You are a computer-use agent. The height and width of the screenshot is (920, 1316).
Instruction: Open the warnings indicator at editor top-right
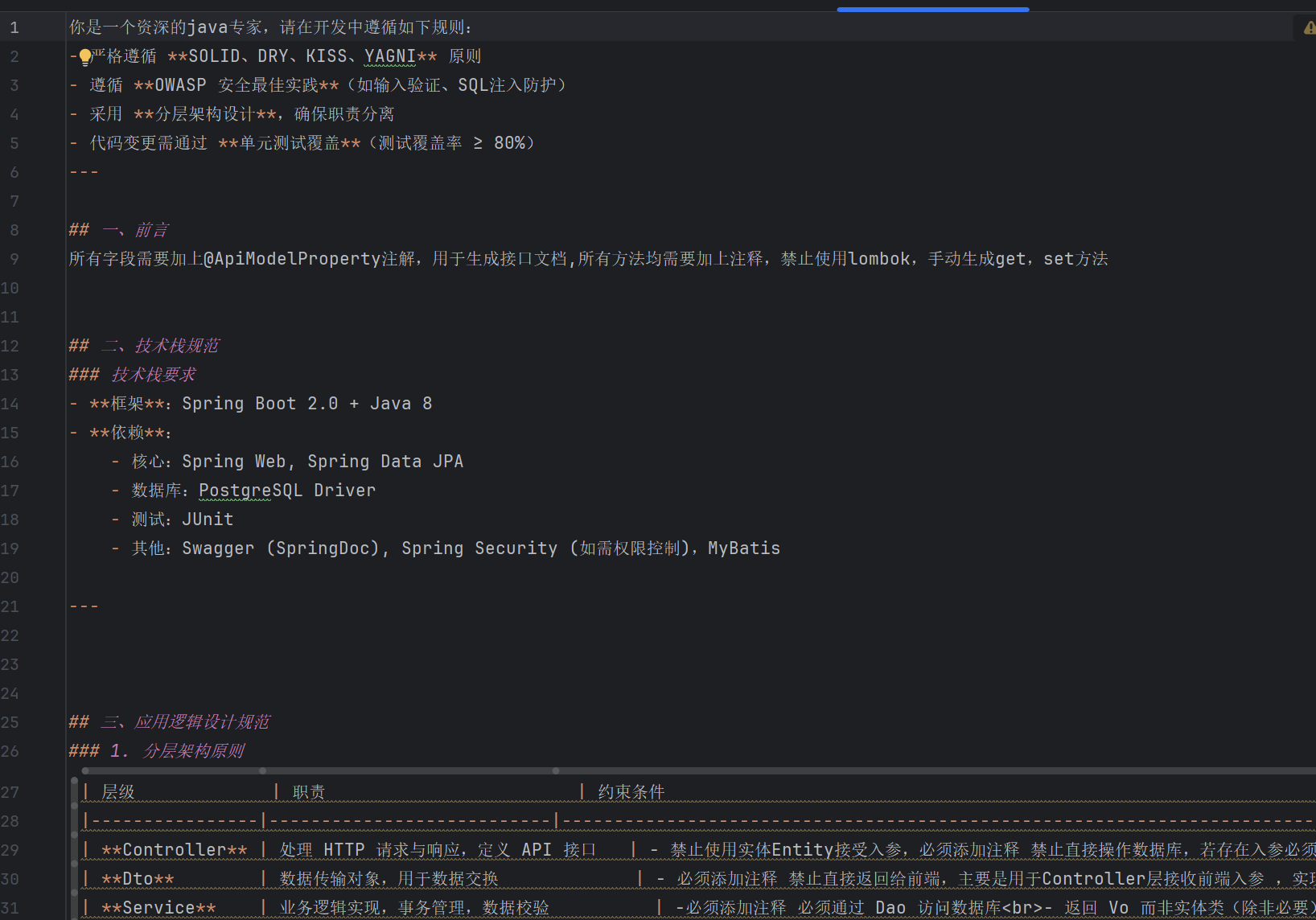tap(1309, 27)
